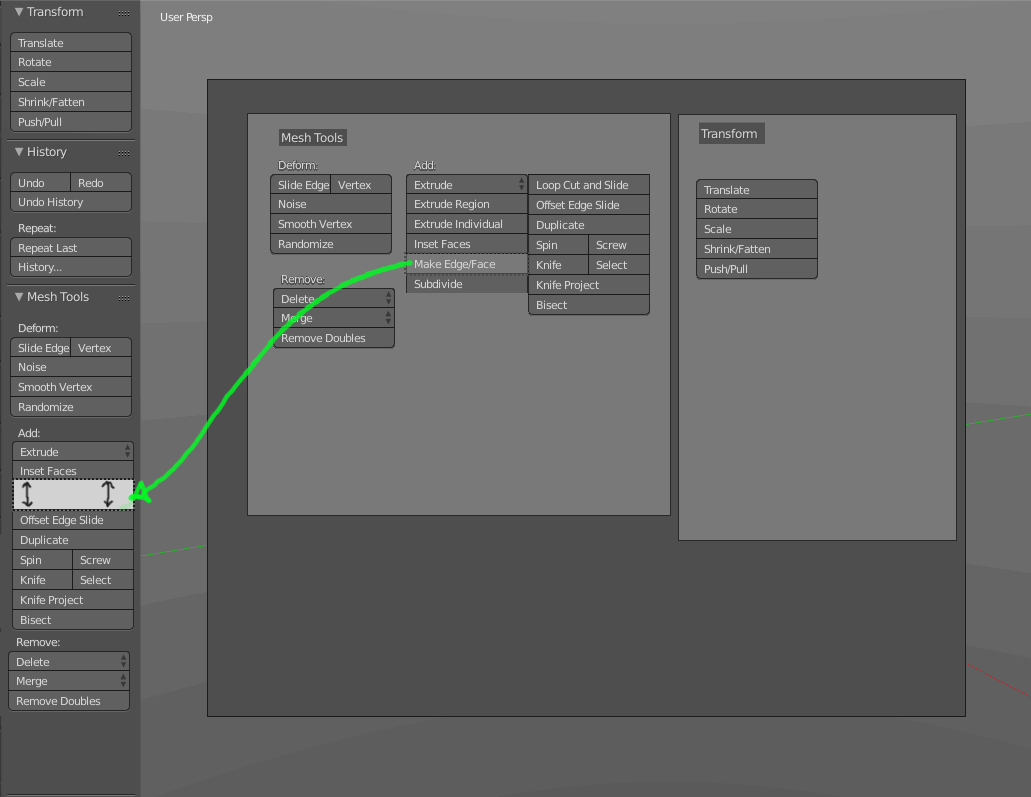
Task: Click Vertex slide in the sidebar
Action: (x=101, y=348)
